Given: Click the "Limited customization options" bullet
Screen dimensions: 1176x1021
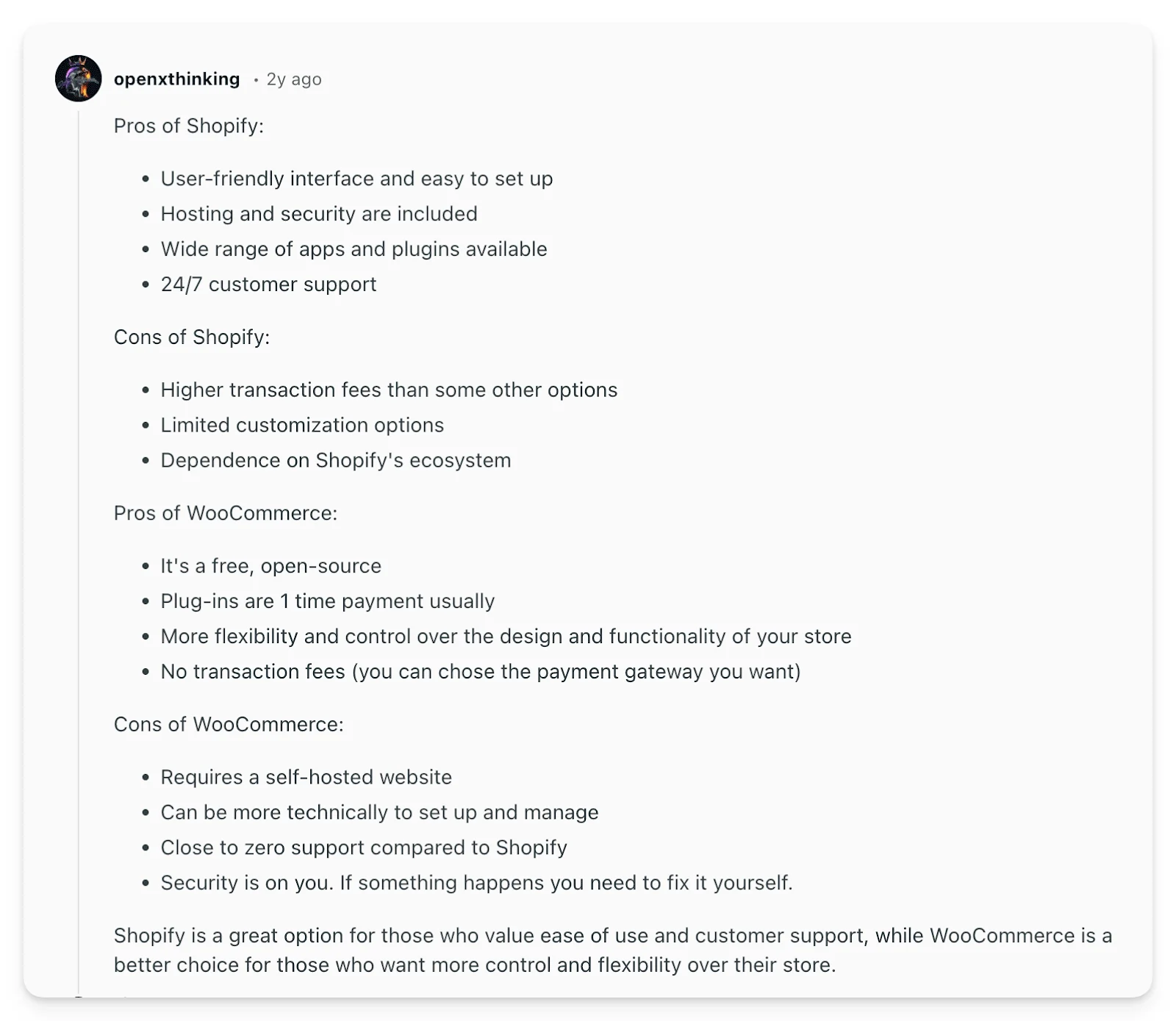Looking at the screenshot, I should pyautogui.click(x=302, y=425).
